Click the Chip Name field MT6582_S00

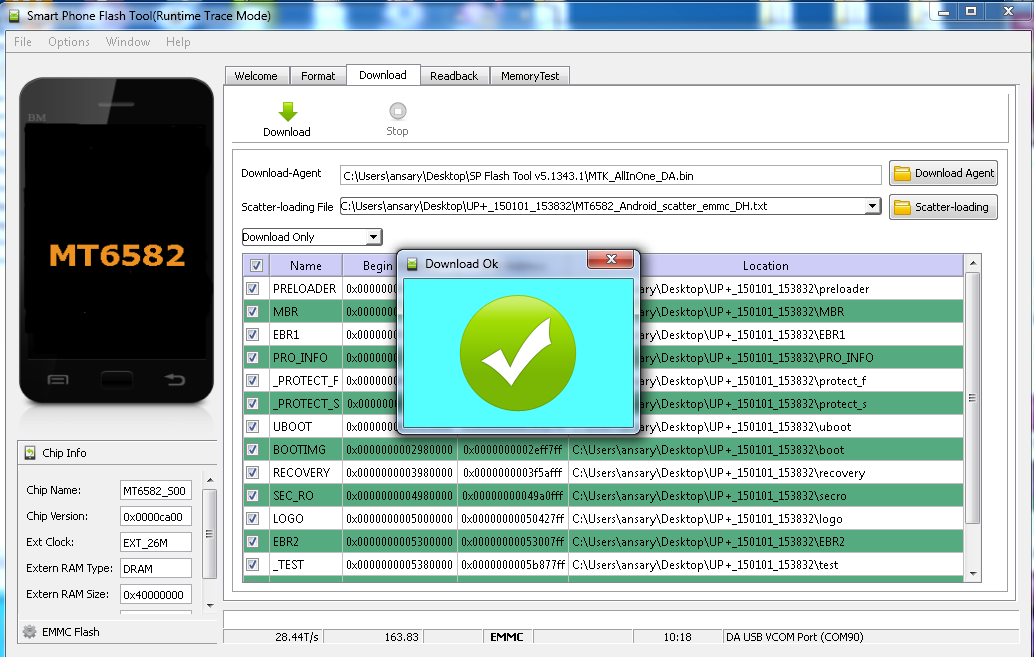(156, 490)
